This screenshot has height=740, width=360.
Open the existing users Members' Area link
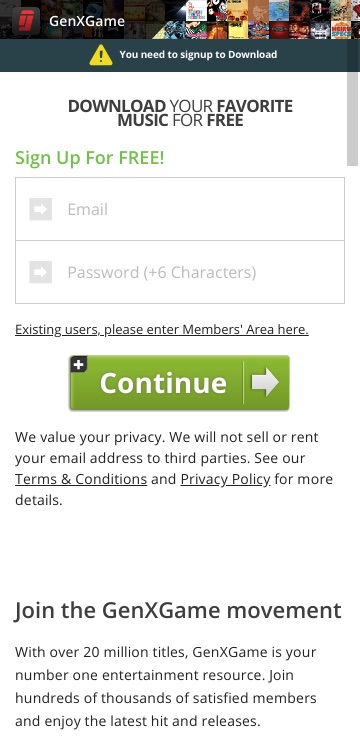click(x=162, y=329)
